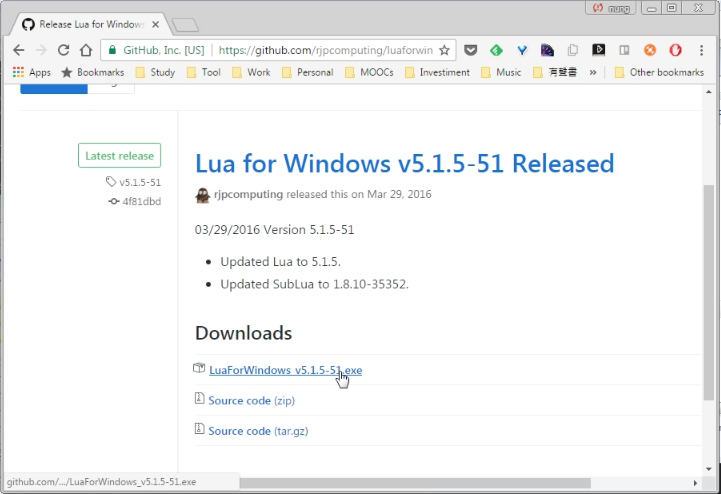This screenshot has width=721, height=494.
Task: Open the Work bookmarks folder
Action: (x=251, y=72)
